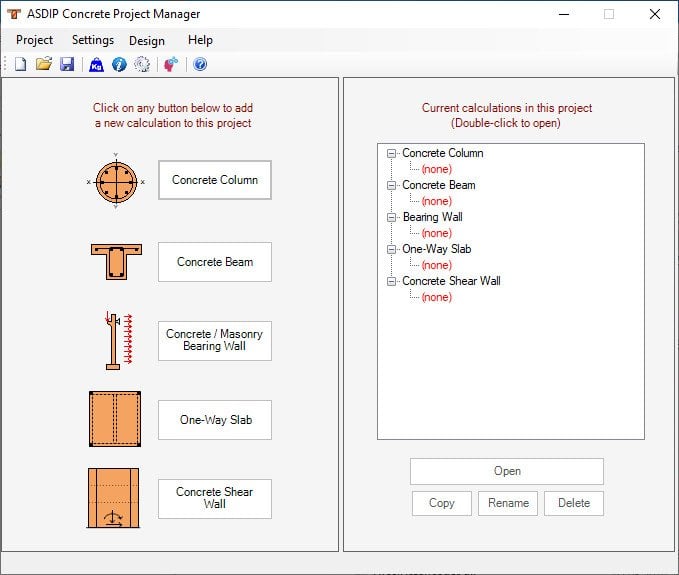The image size is (679, 575).
Task: Add a new Concrete Shear Wall calculation
Action: pos(215,498)
